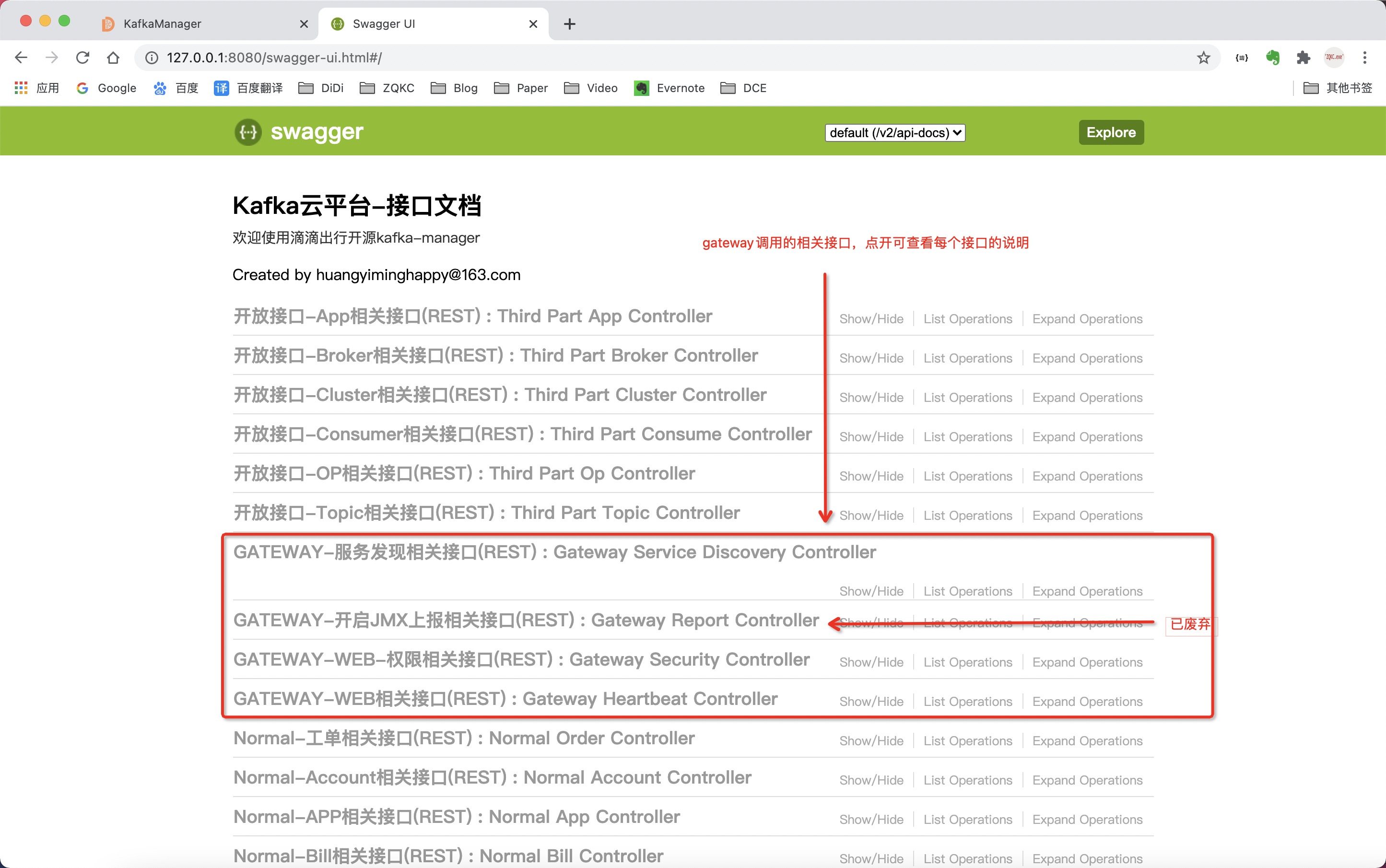Click the Explore button
This screenshot has width=1386, height=868.
[x=1110, y=133]
